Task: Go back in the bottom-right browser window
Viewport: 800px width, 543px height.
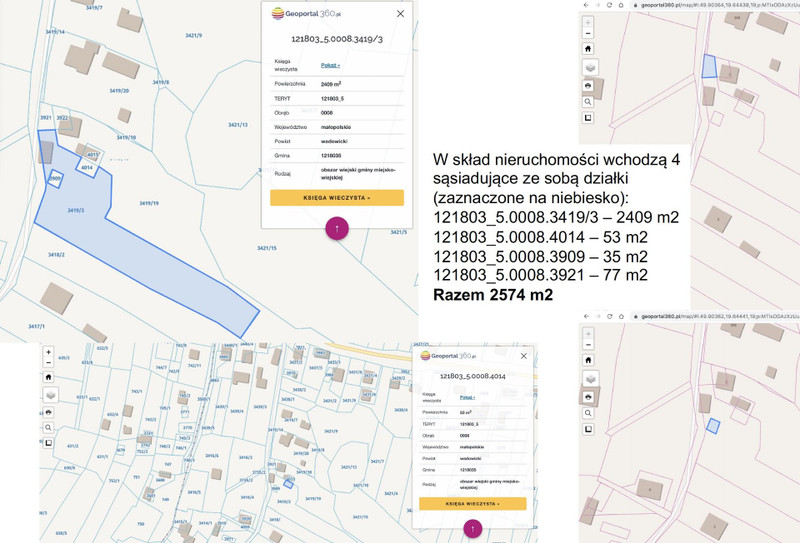Action: 585,316
